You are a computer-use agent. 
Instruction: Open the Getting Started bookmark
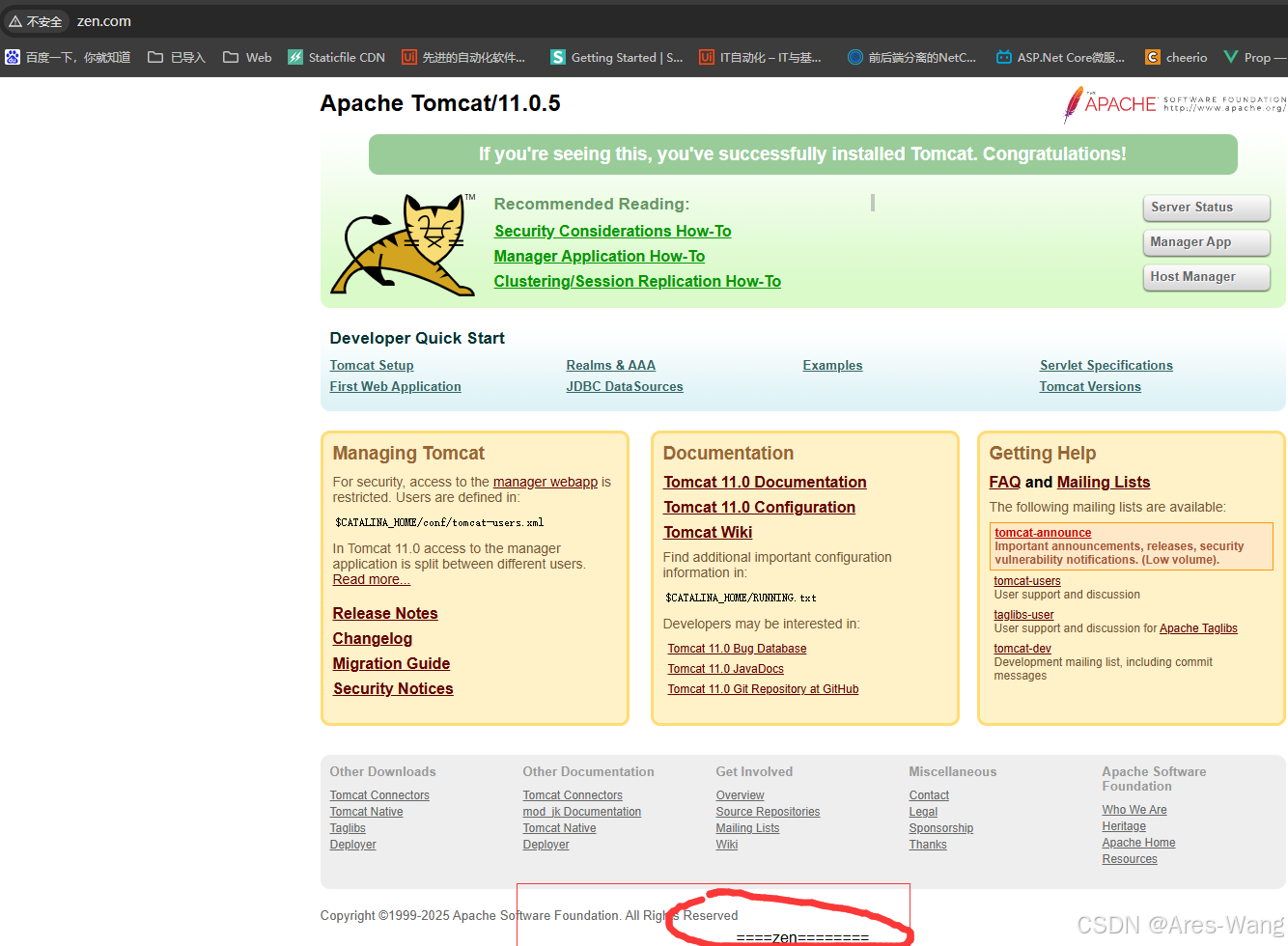pyautogui.click(x=616, y=57)
